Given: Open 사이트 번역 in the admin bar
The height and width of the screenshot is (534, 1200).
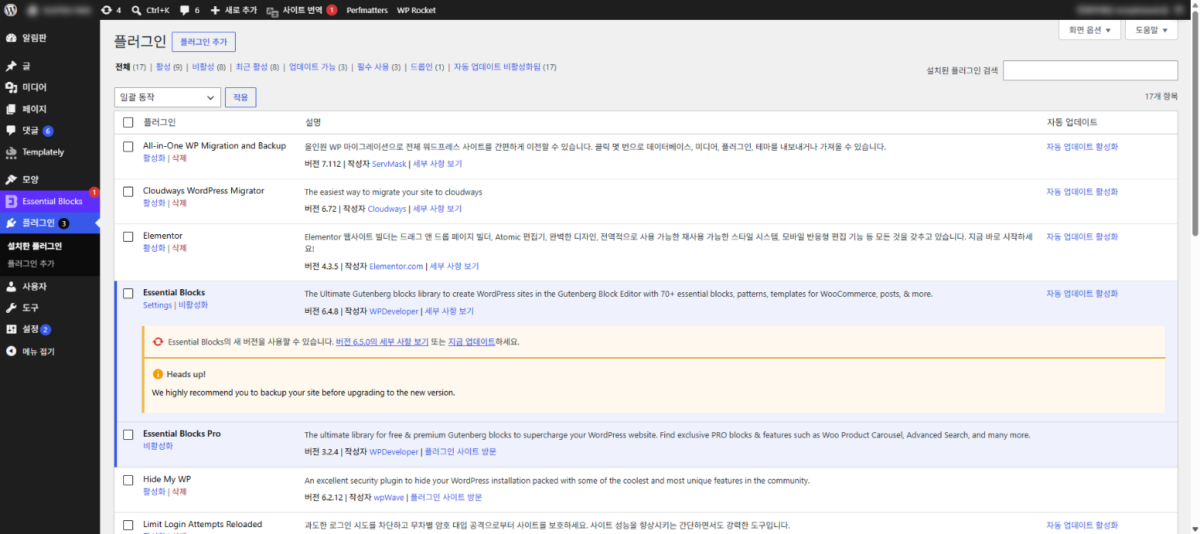Looking at the screenshot, I should pyautogui.click(x=300, y=9).
